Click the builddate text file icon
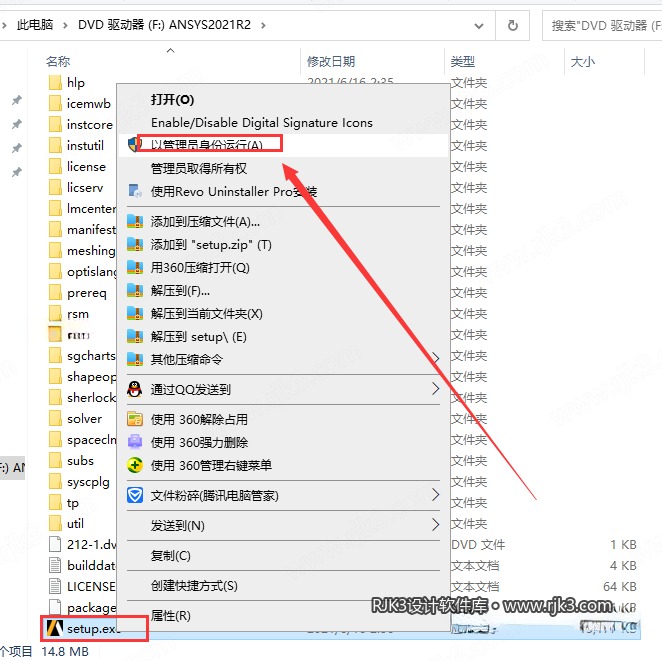The height and width of the screenshot is (661, 662). click(x=55, y=565)
